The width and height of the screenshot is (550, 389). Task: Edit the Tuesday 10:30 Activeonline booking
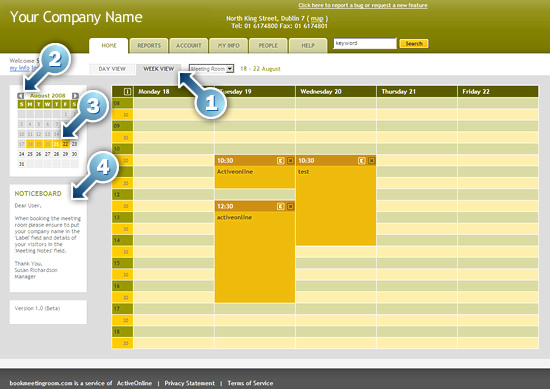(x=280, y=161)
